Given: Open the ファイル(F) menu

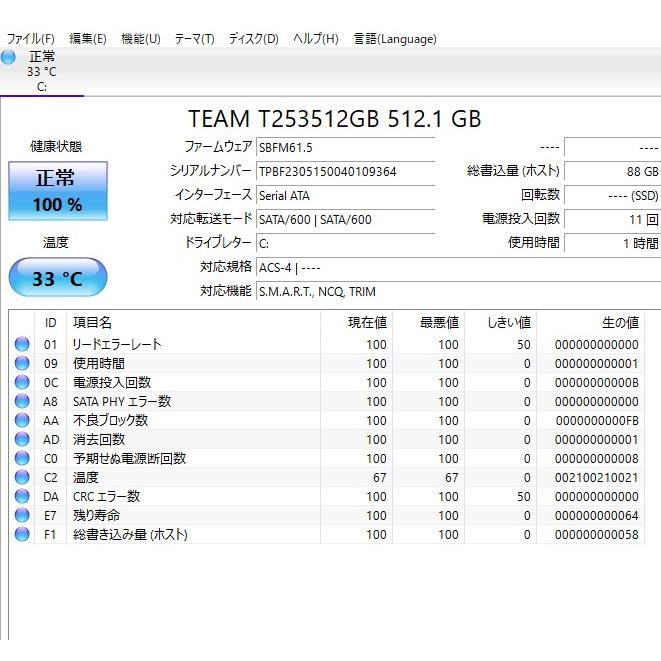Looking at the screenshot, I should (x=31, y=39).
